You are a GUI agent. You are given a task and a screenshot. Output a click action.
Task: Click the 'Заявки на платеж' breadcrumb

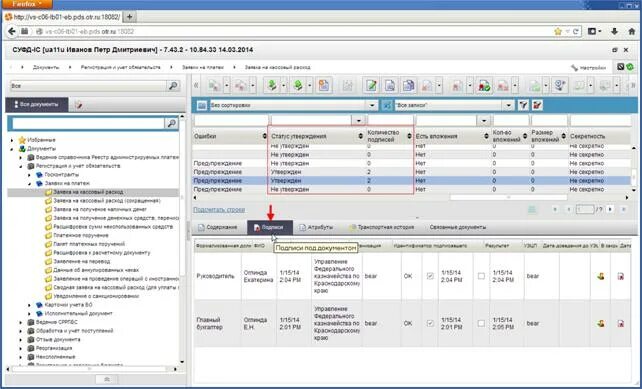(x=203, y=67)
